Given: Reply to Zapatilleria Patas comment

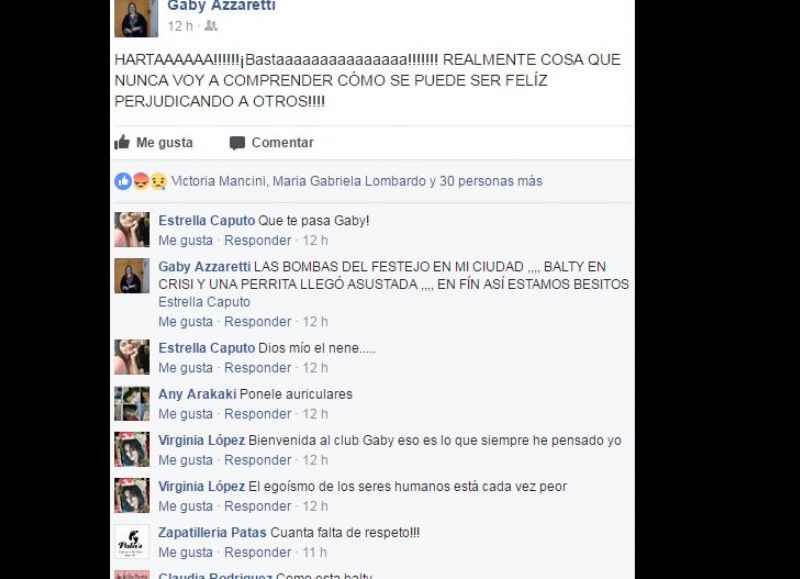Looking at the screenshot, I should 258,552.
